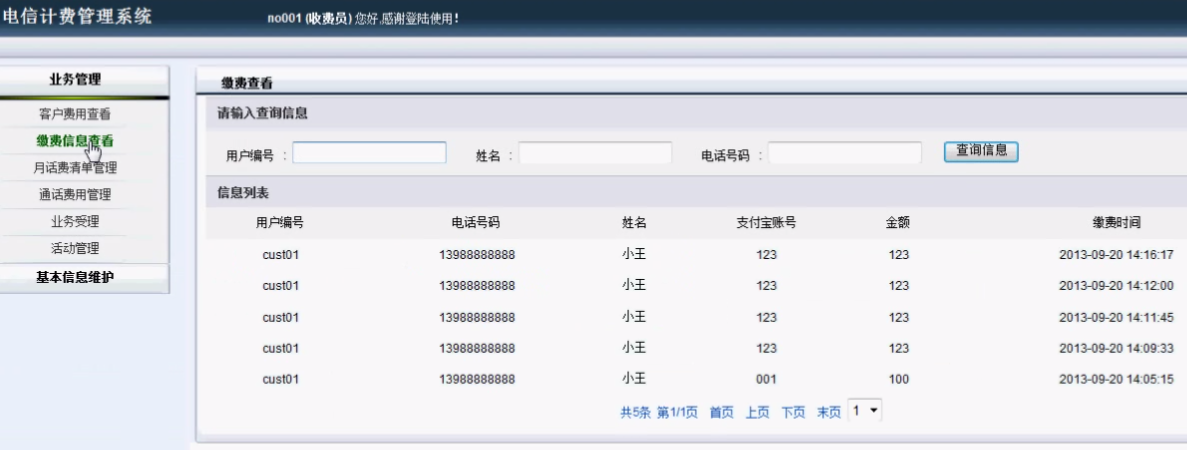Click the 支付宝账号 column header
This screenshot has height=450, width=1187.
766,223
